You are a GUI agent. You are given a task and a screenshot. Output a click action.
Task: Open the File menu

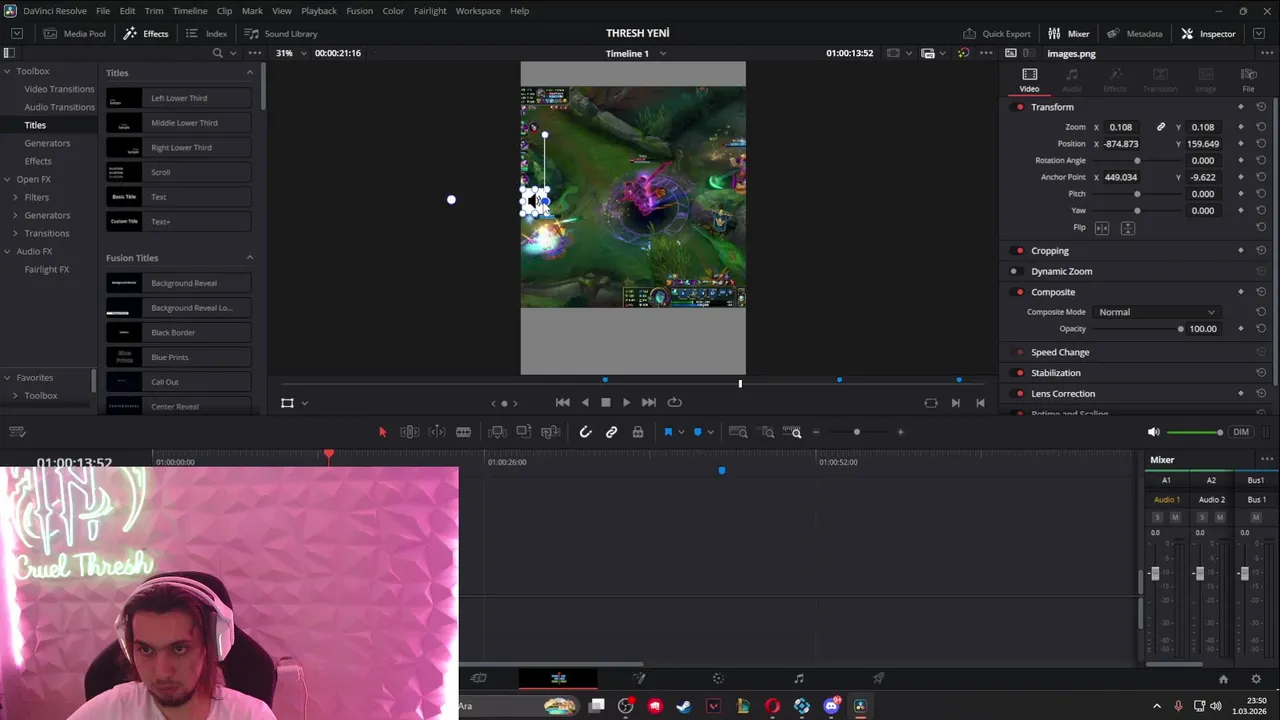[x=103, y=11]
